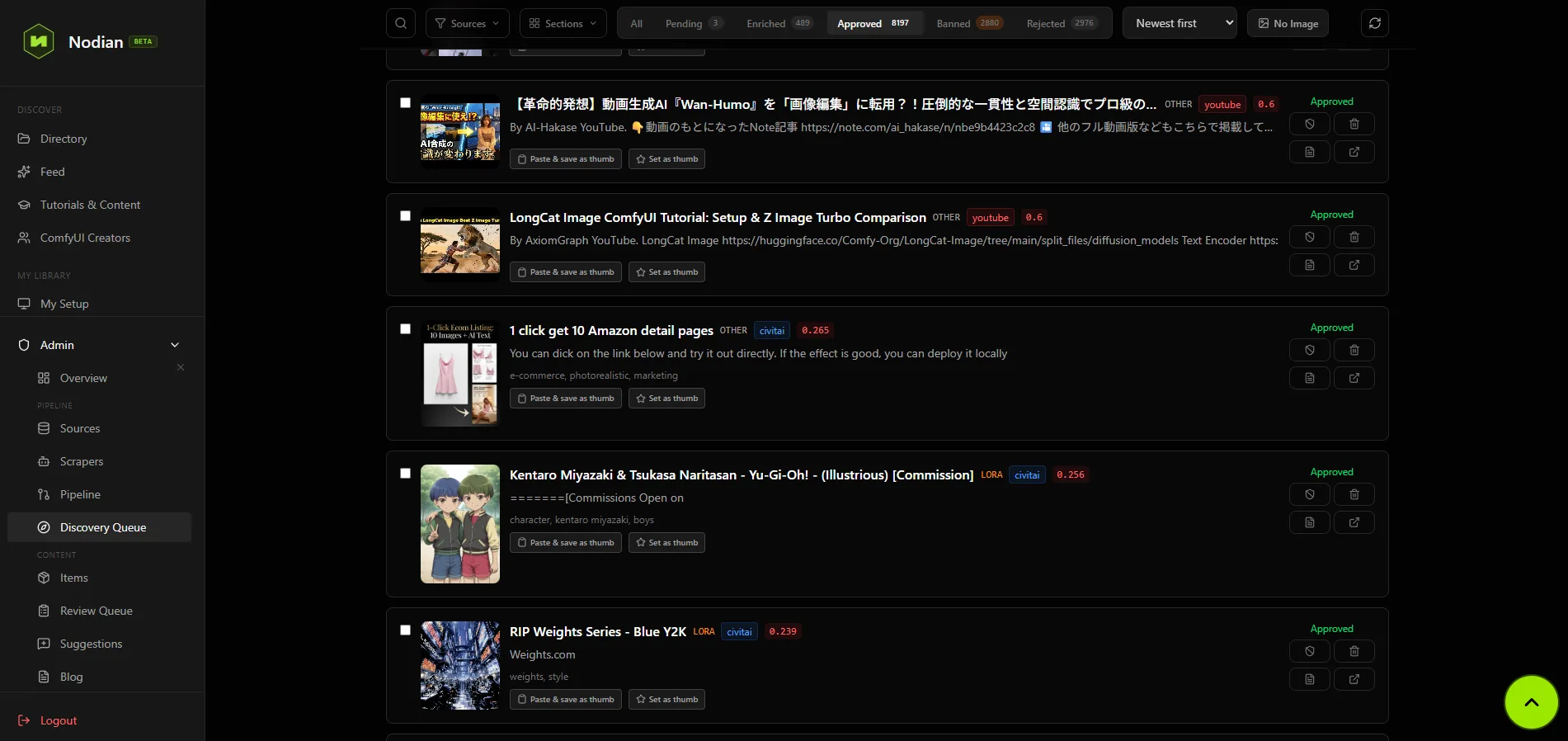The image size is (1568, 741).
Task: Open the Kentaro Miyazaki LoRA thumbnail image
Action: click(460, 524)
